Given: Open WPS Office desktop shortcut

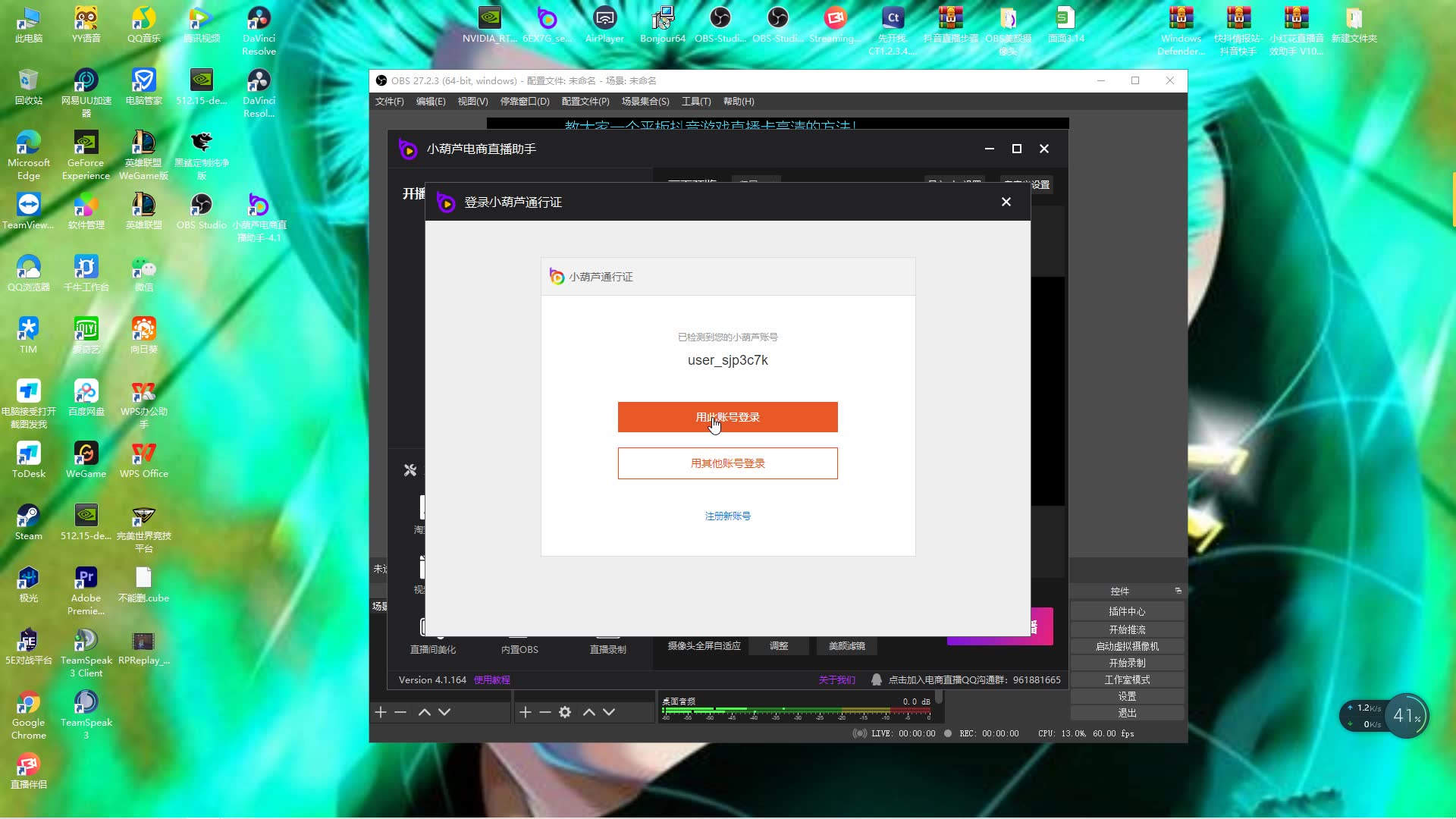Looking at the screenshot, I should [x=143, y=460].
